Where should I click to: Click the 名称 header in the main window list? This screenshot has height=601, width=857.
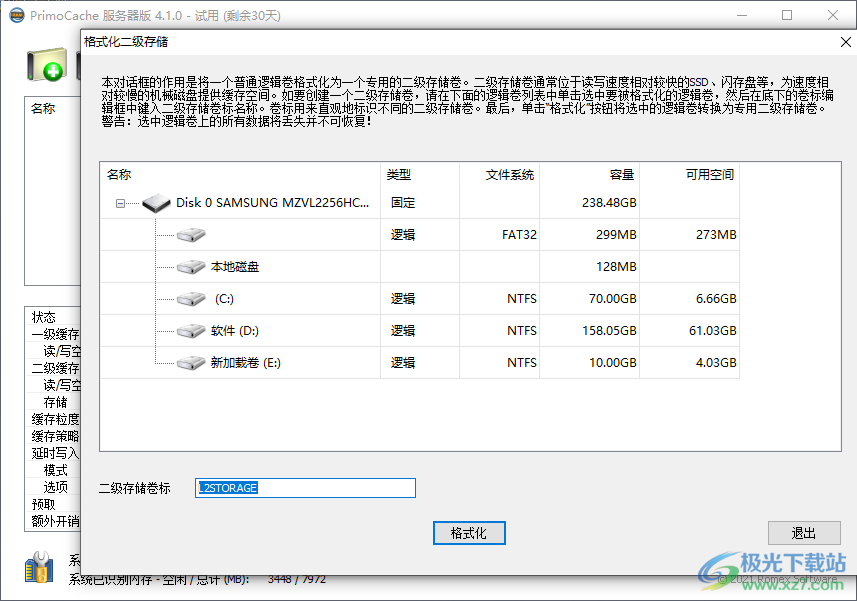click(43, 109)
